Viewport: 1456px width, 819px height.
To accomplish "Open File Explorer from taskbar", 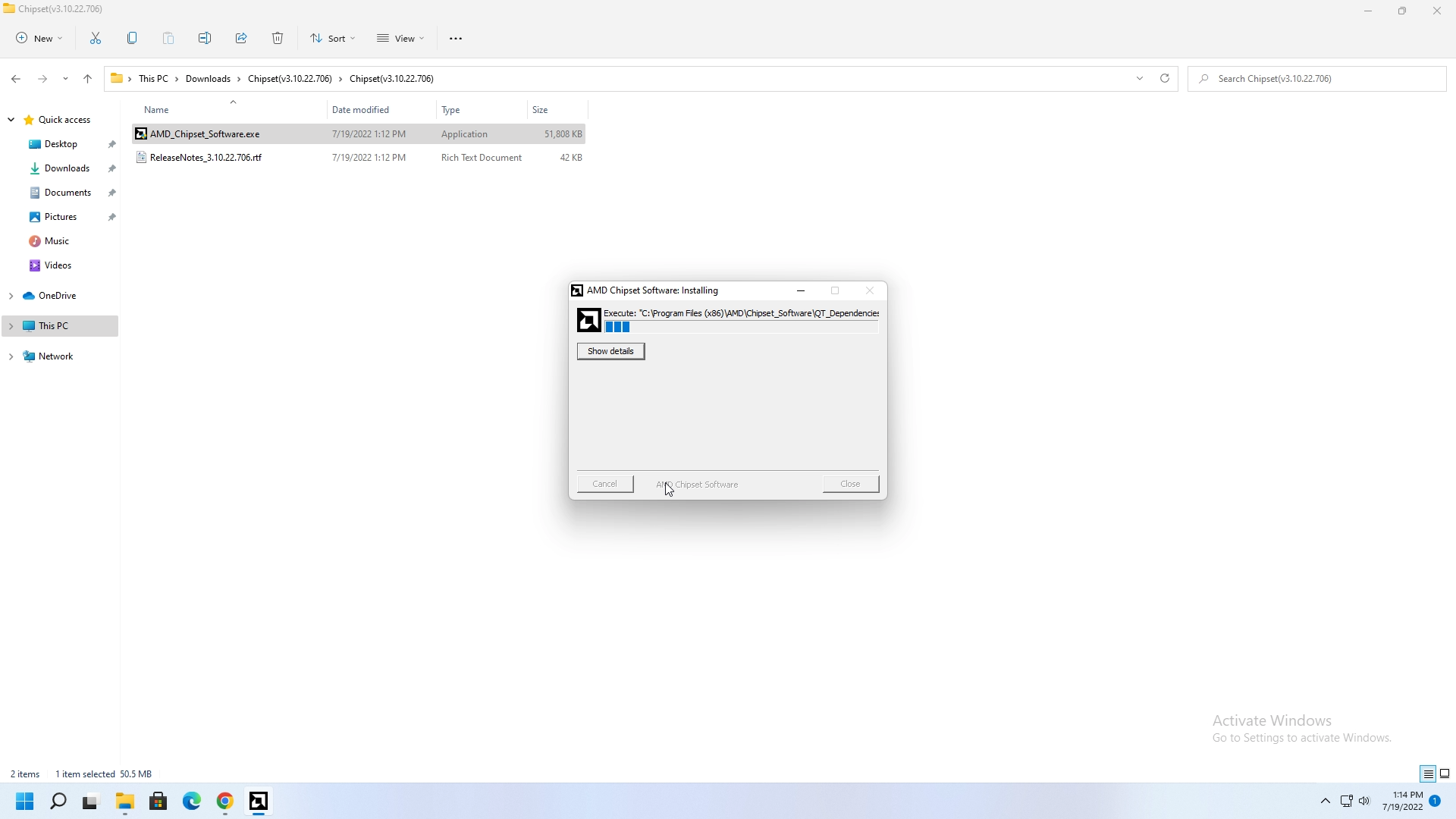I will pyautogui.click(x=125, y=802).
